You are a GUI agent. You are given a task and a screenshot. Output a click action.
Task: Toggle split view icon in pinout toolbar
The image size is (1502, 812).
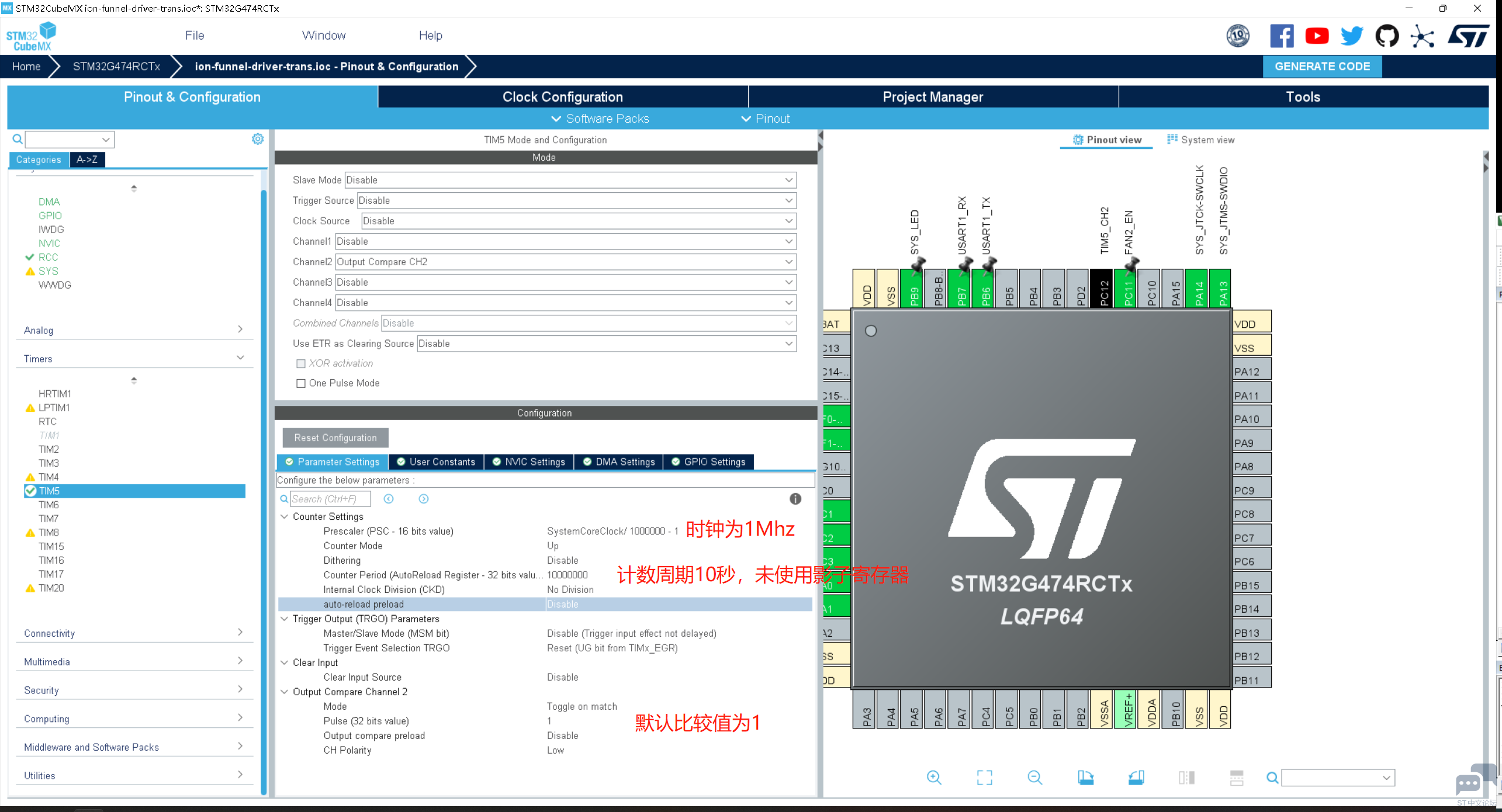pos(1186,778)
